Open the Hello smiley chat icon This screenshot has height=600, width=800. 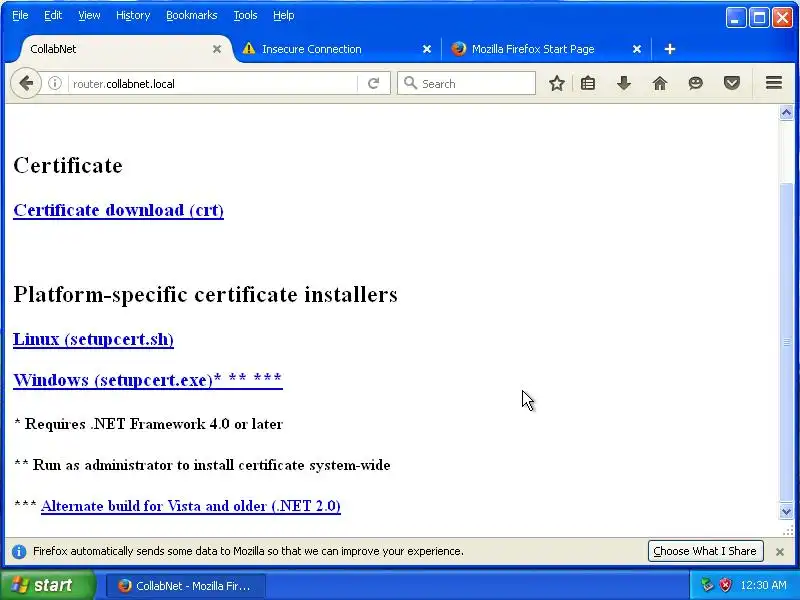point(695,83)
